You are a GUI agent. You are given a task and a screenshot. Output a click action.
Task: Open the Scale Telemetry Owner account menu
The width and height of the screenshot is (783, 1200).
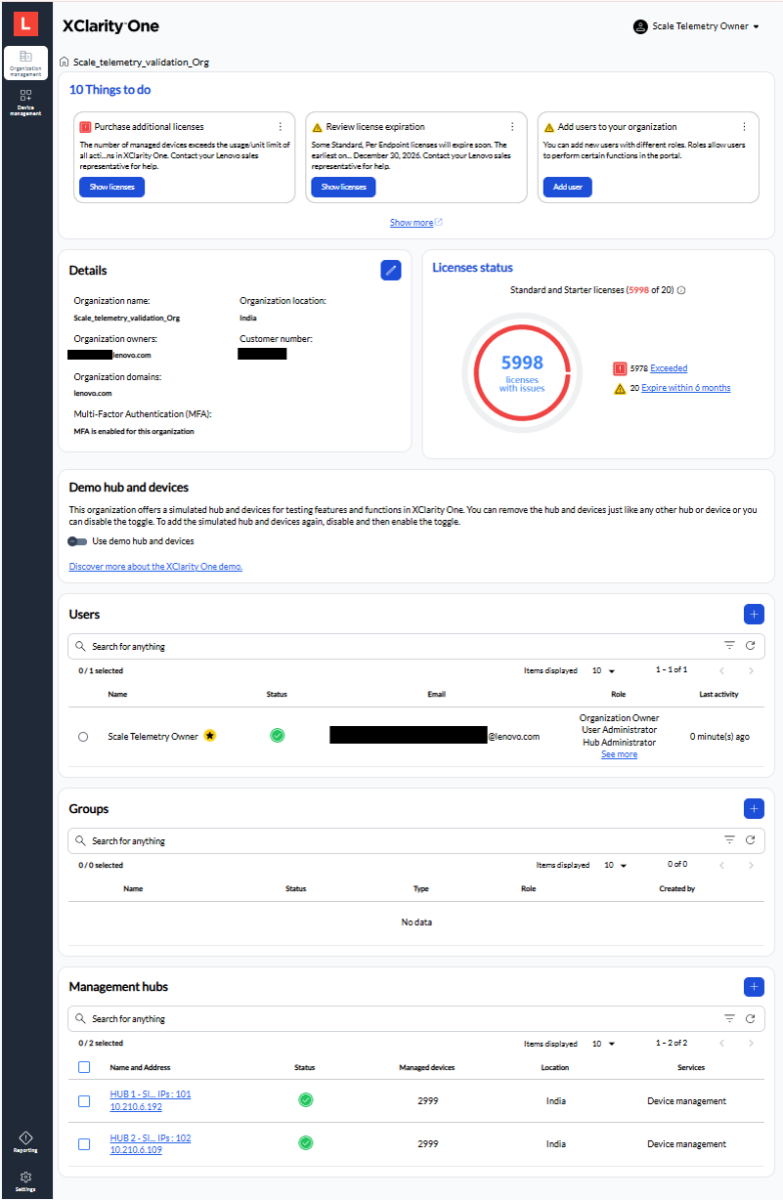697,27
